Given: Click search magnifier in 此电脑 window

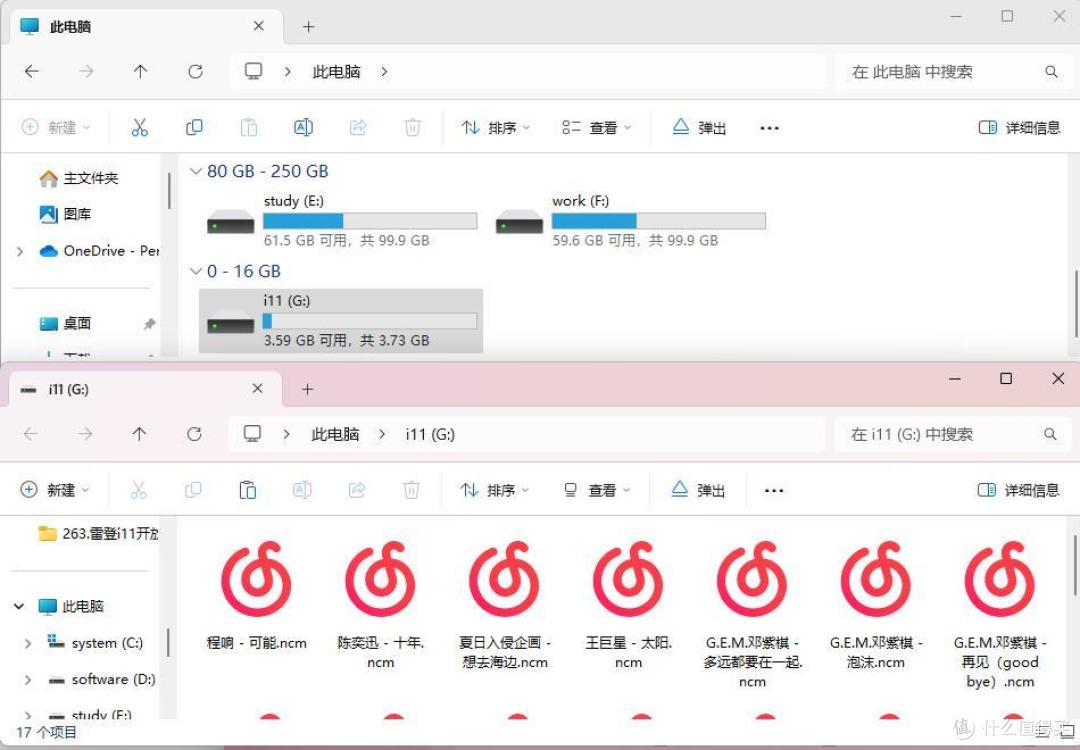Looking at the screenshot, I should (x=1051, y=72).
